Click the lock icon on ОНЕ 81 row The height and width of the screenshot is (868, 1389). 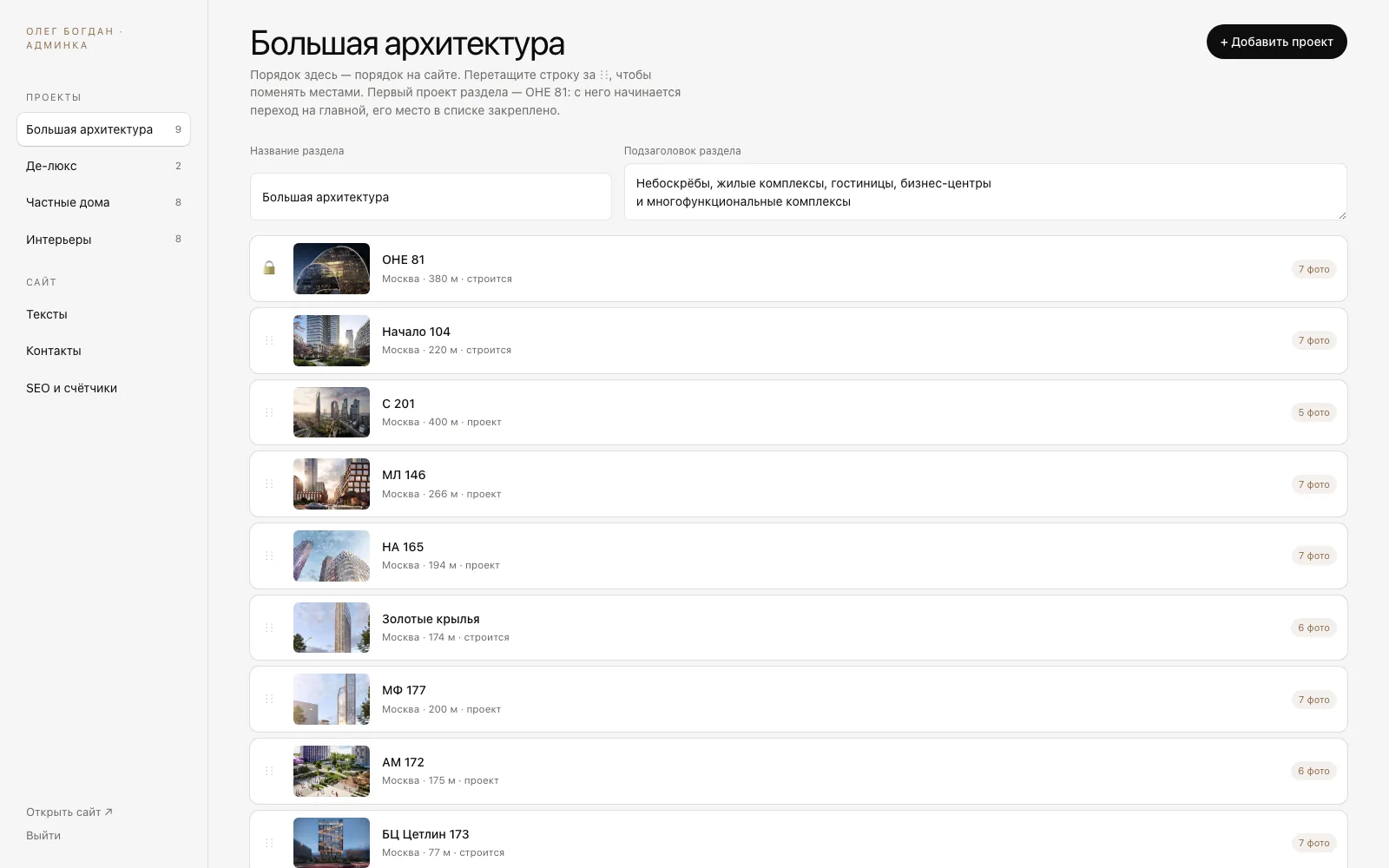coord(269,268)
